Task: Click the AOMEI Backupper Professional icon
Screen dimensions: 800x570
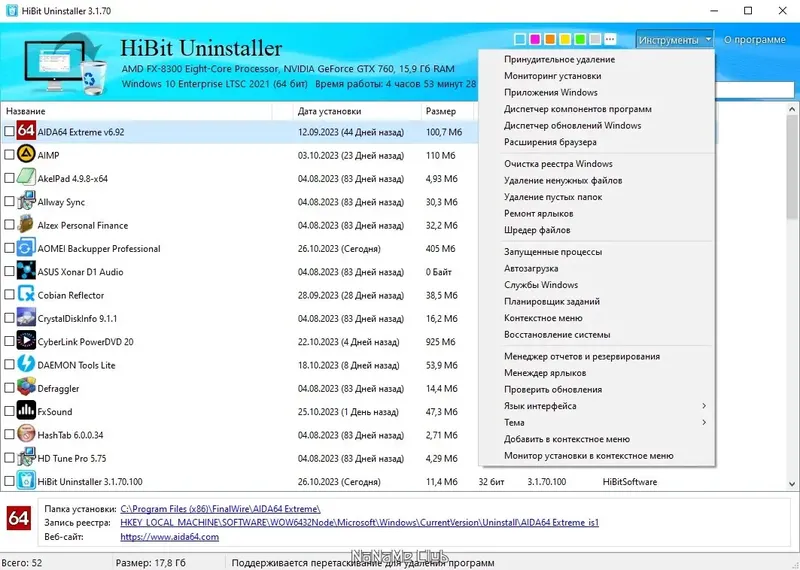Action: (x=26, y=247)
